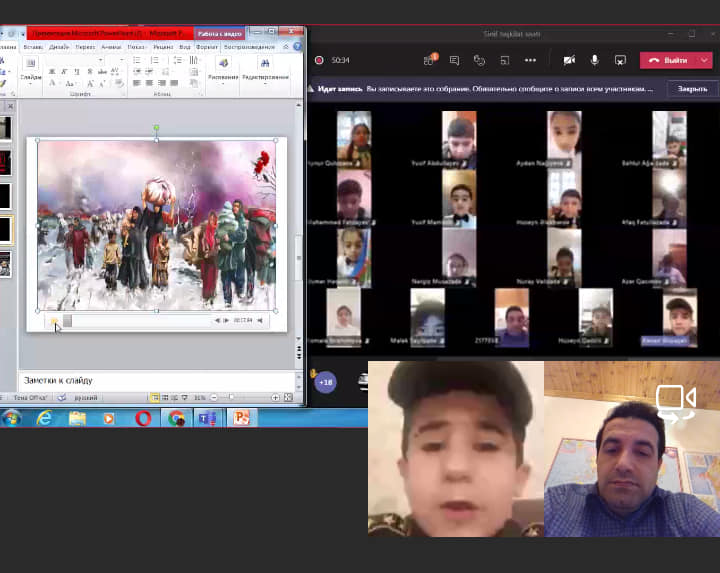720x573 pixels.
Task: Open the +18 more participants badge
Action: [326, 382]
